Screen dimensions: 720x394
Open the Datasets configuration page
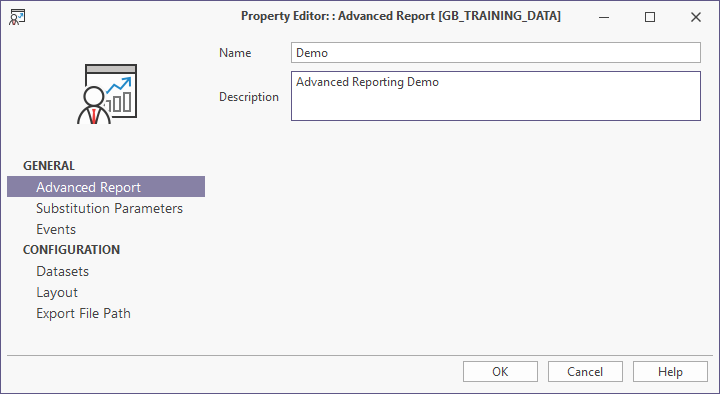[x=62, y=271]
